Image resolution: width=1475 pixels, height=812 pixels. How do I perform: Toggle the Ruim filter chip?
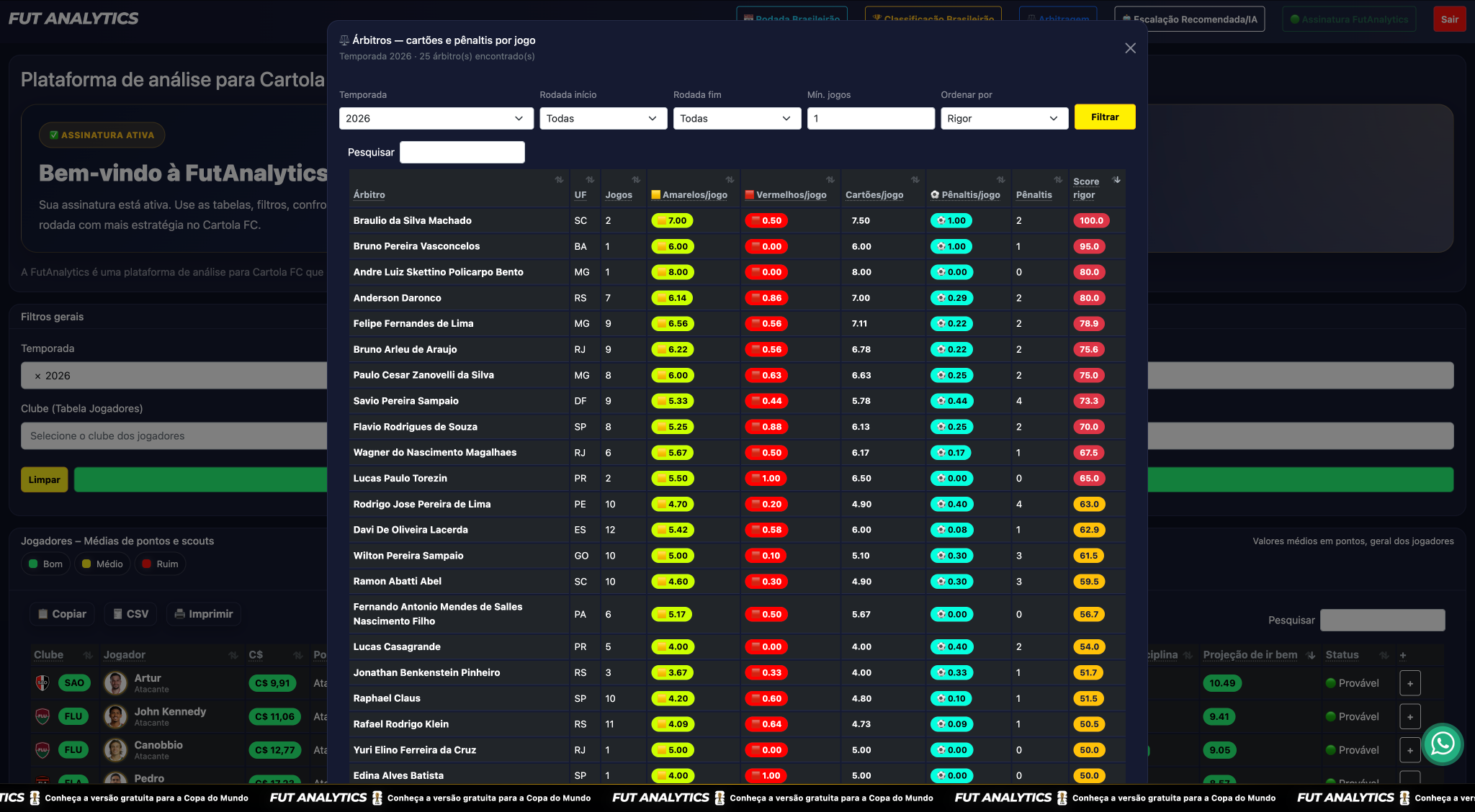point(160,564)
